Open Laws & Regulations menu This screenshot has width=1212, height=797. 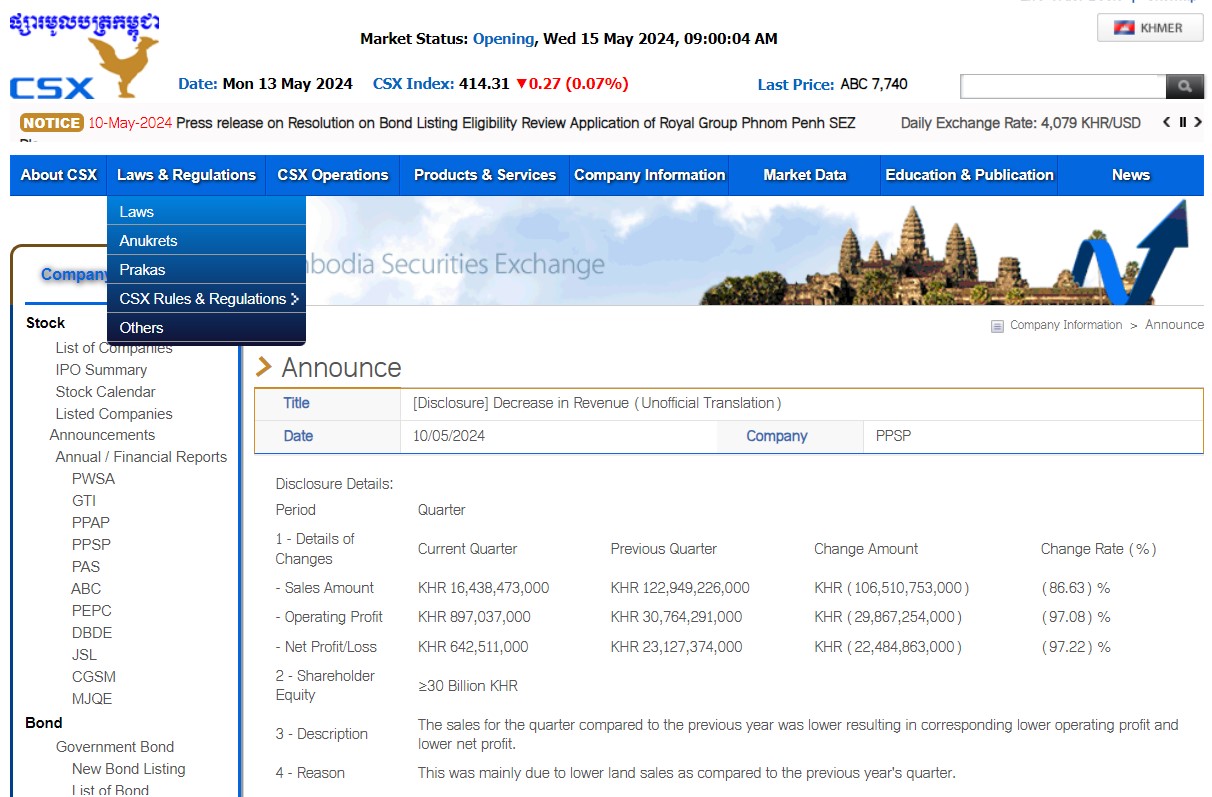186,175
